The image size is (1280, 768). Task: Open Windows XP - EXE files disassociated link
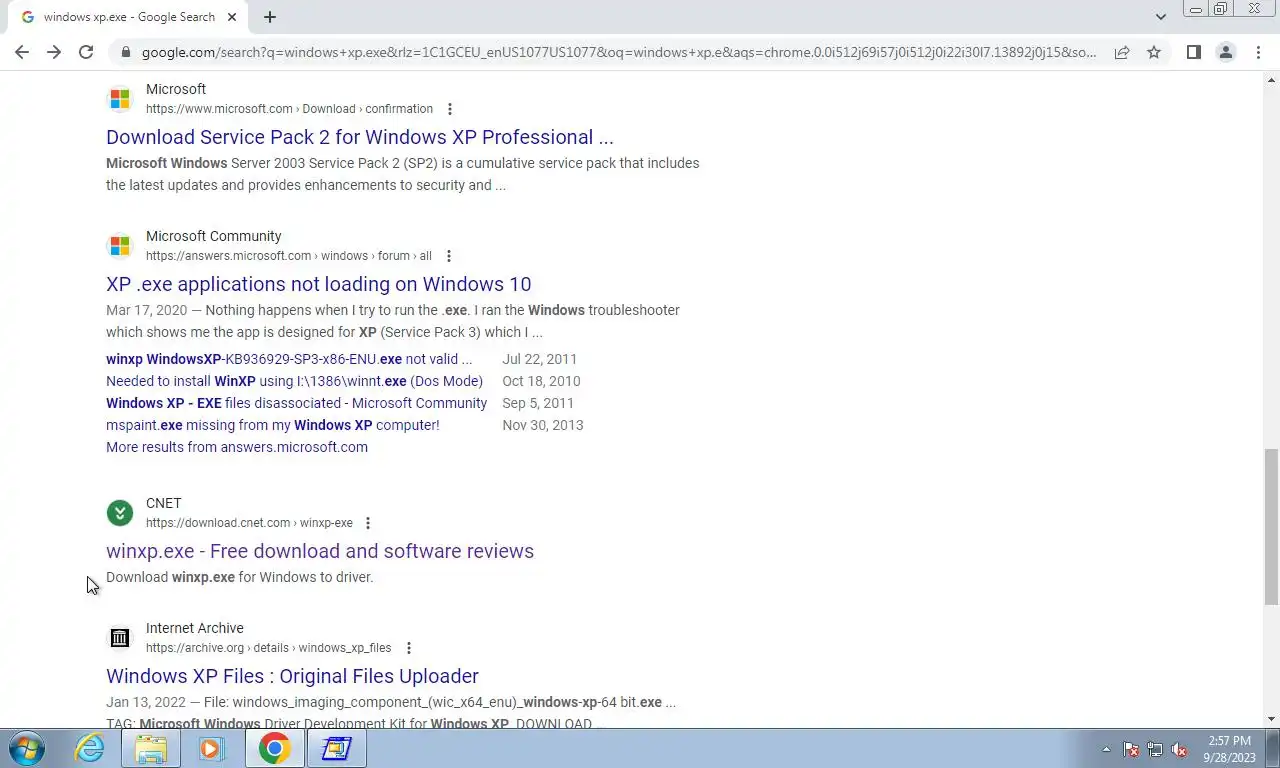296,403
